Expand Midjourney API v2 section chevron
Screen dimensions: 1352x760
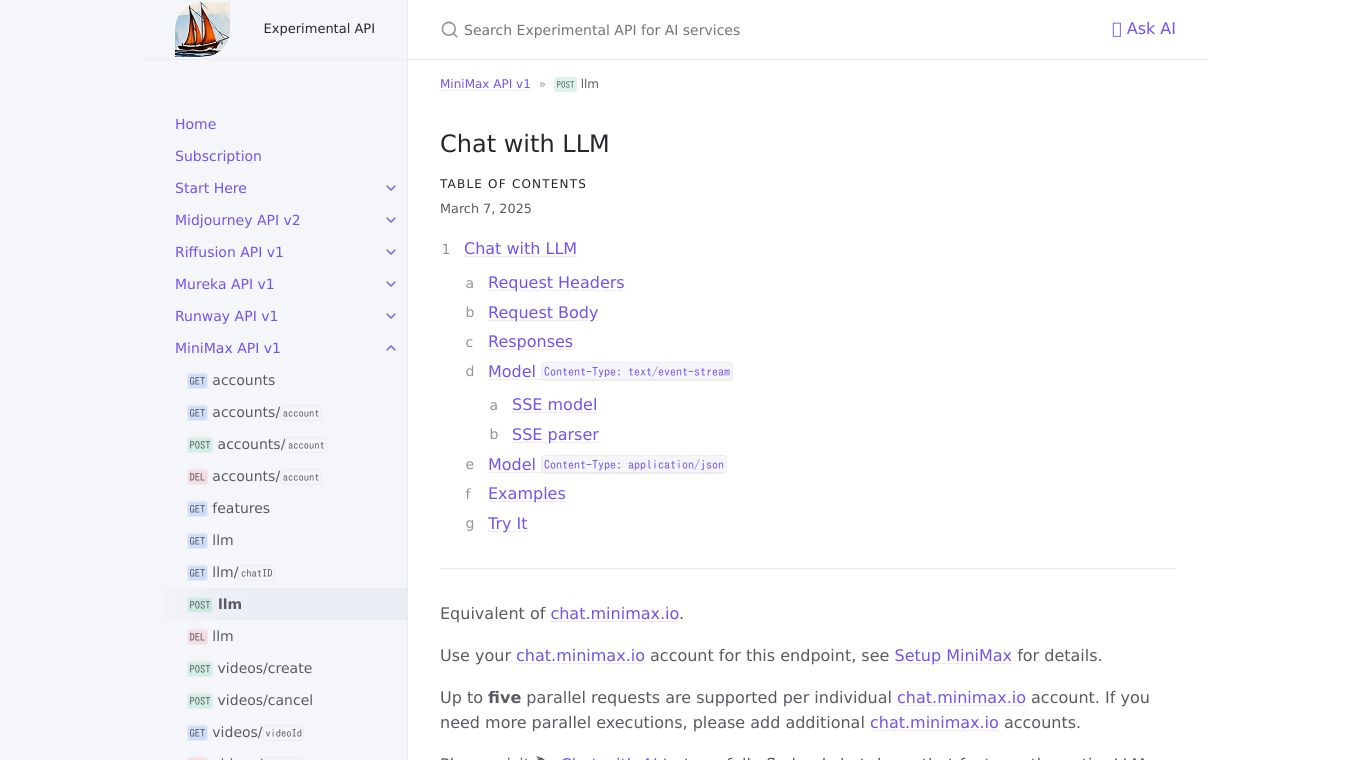coord(391,220)
